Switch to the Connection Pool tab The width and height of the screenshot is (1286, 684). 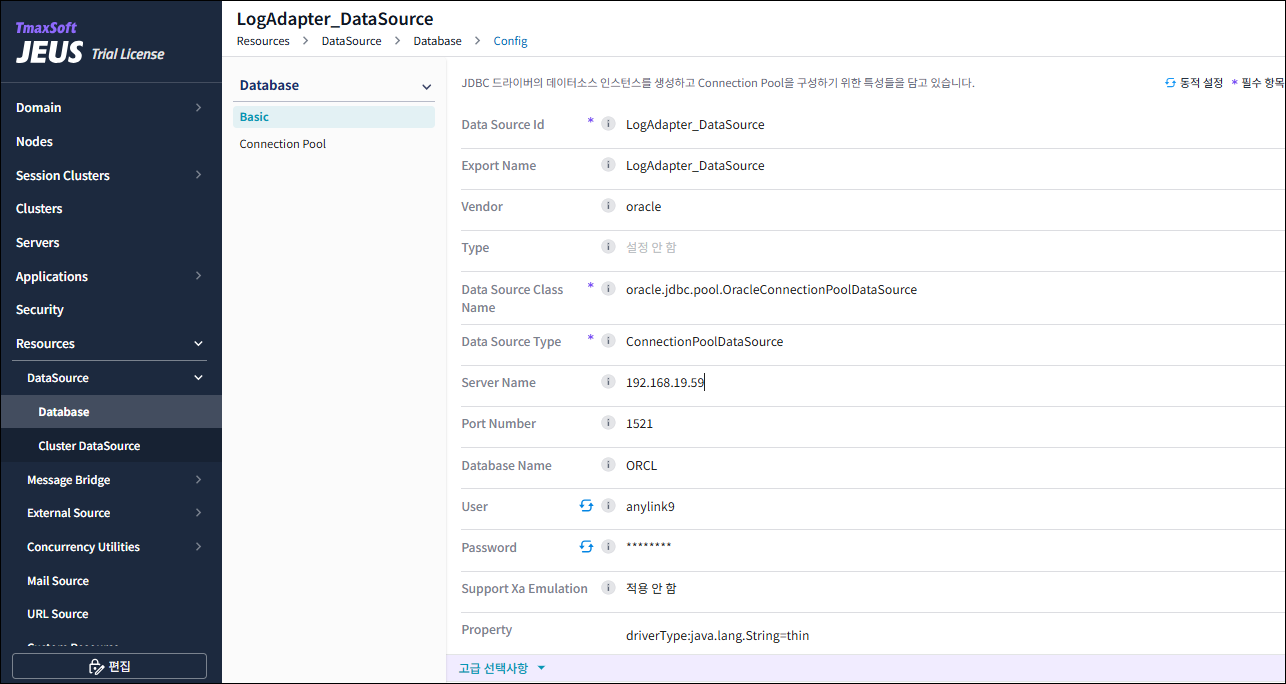click(x=282, y=143)
